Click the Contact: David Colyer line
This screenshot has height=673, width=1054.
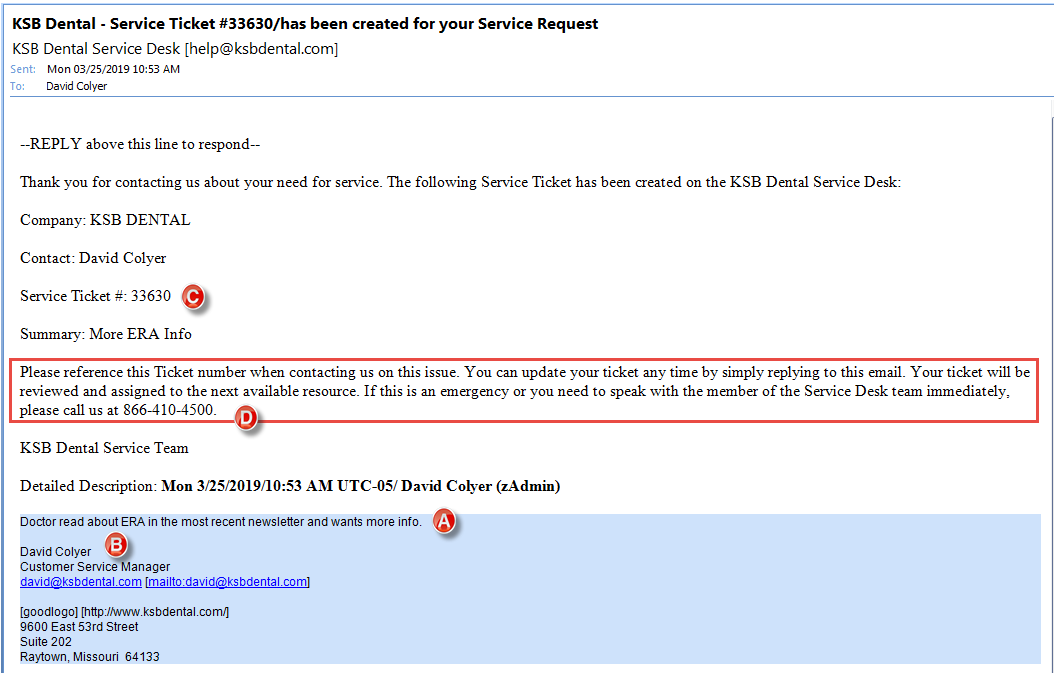point(93,258)
